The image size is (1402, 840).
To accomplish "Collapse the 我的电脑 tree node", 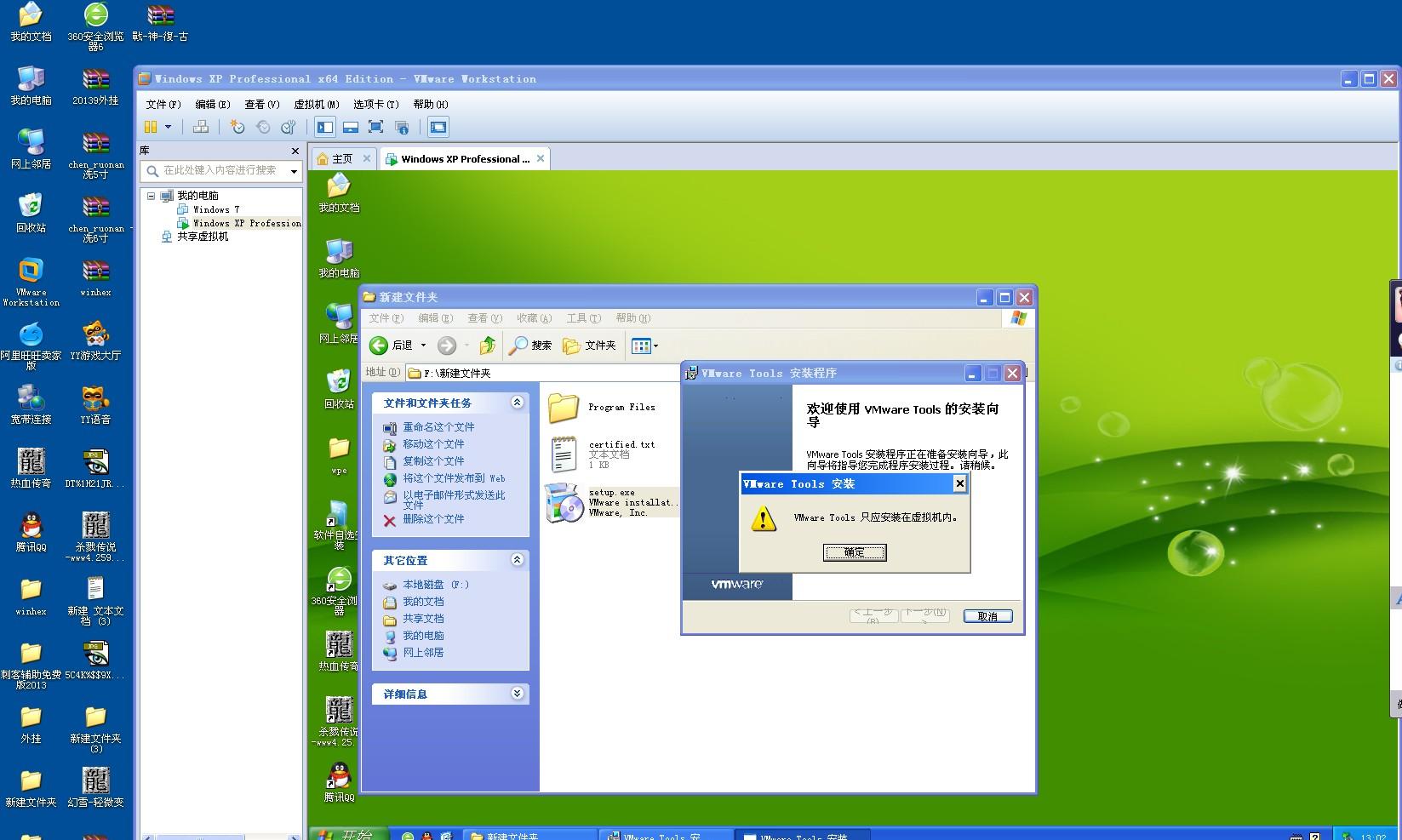I will [152, 196].
